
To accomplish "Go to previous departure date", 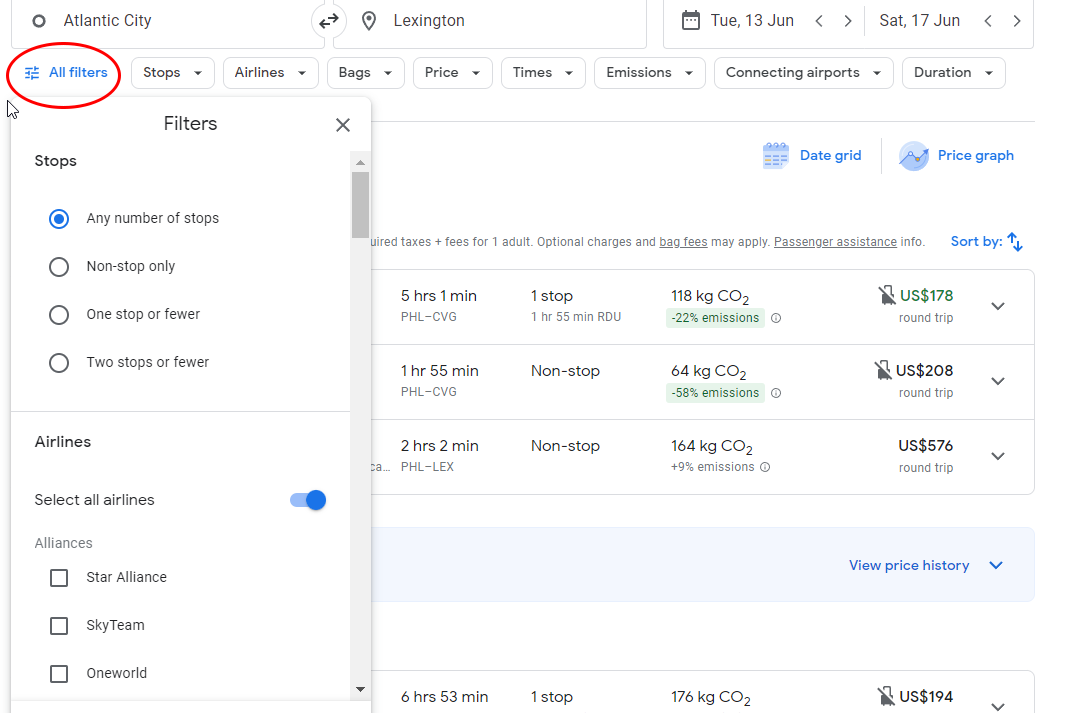I will coord(819,21).
